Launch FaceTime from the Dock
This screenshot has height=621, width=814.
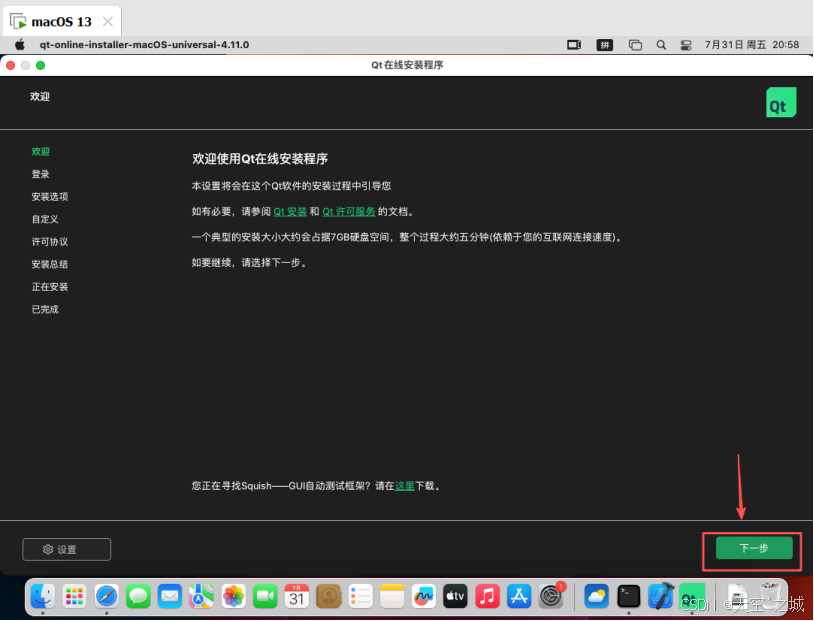click(x=265, y=596)
